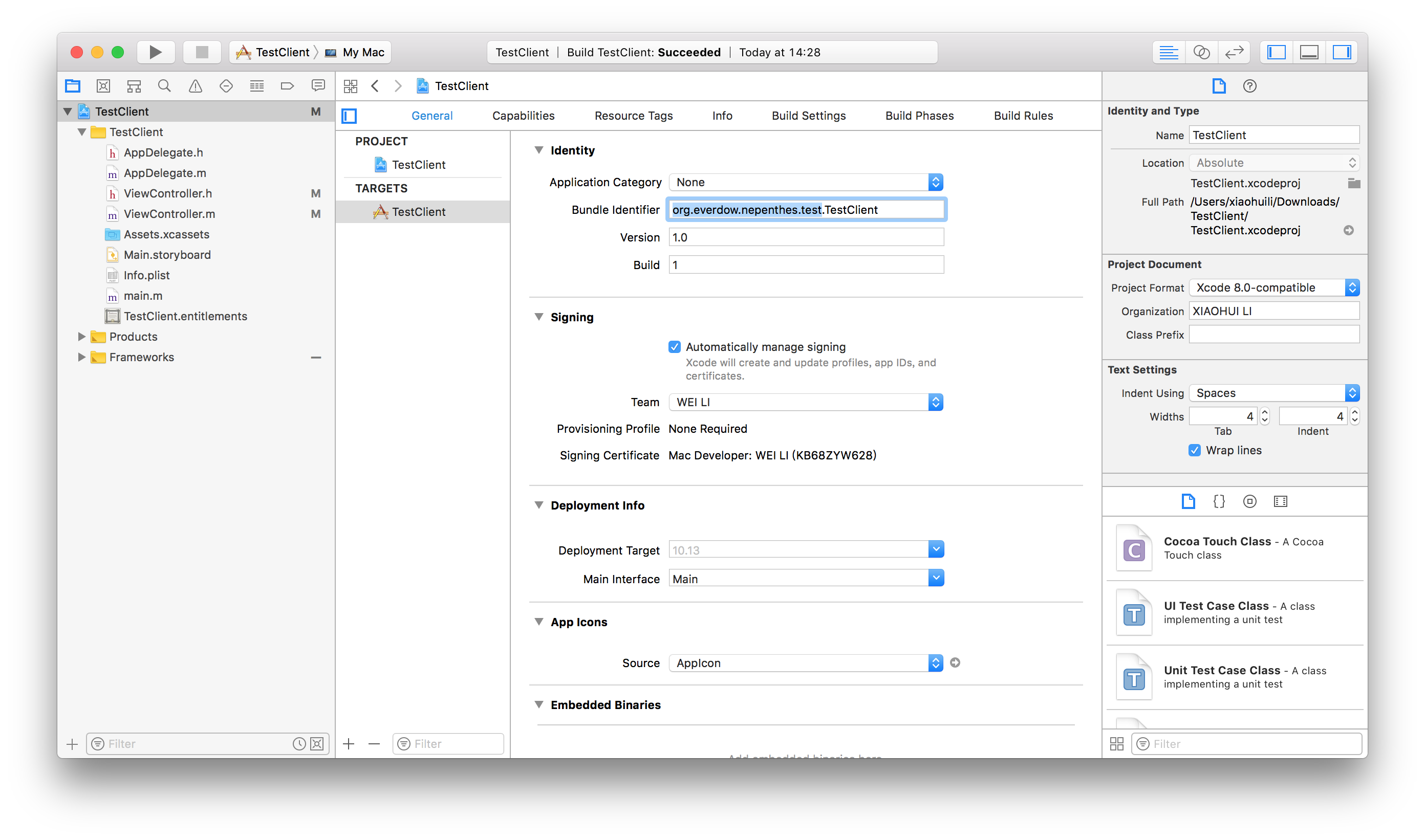Screen dimensions: 1425x840
Task: Choose the TestClient scheme in toolbar
Action: pyautogui.click(x=272, y=53)
